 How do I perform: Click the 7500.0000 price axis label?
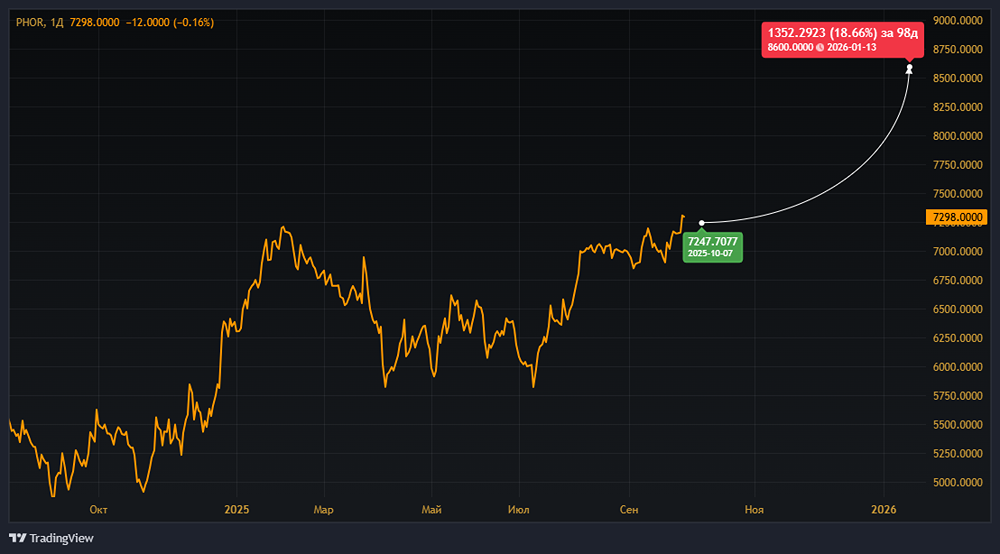tap(957, 194)
